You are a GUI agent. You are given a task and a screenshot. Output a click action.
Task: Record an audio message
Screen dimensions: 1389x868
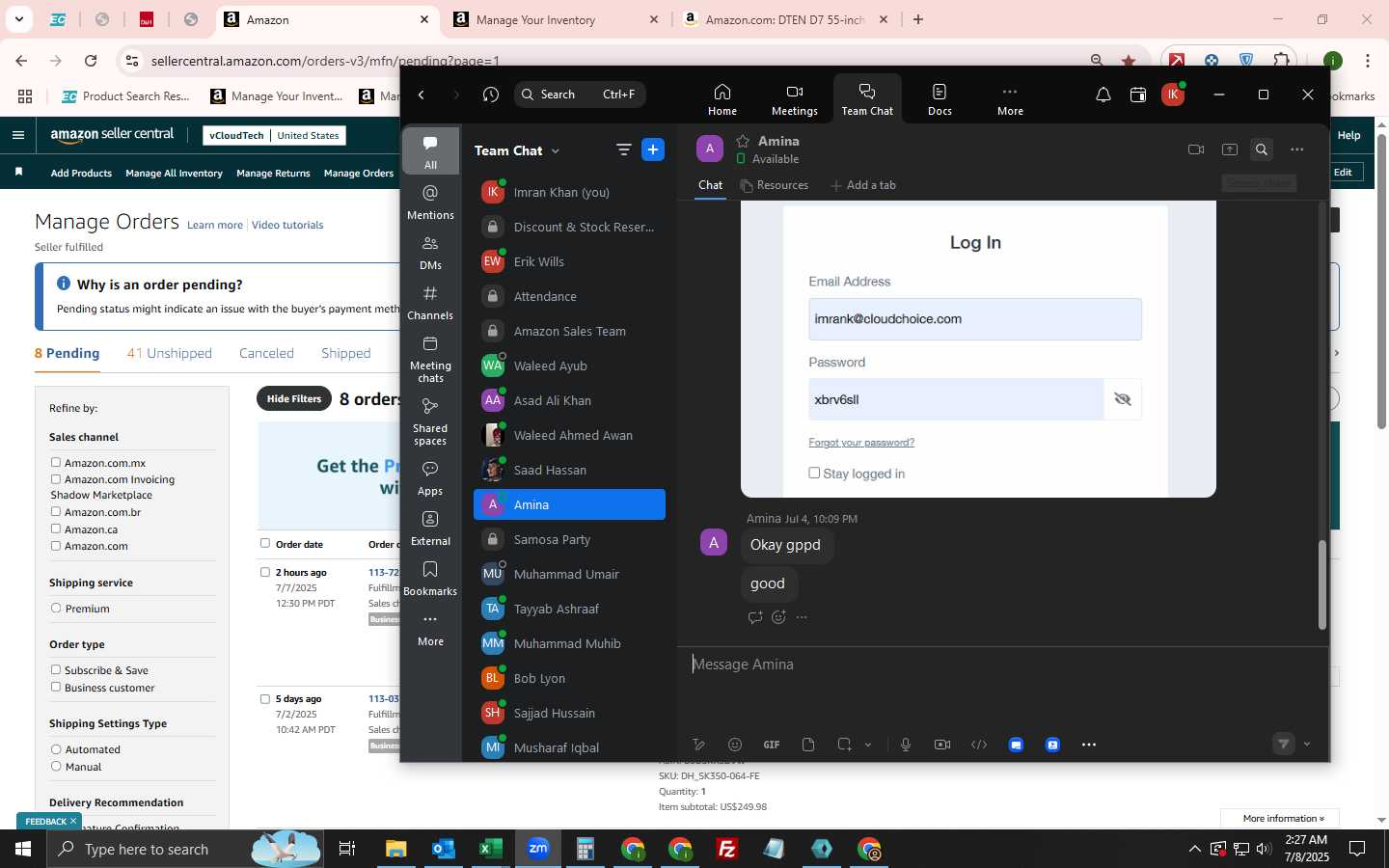[906, 745]
